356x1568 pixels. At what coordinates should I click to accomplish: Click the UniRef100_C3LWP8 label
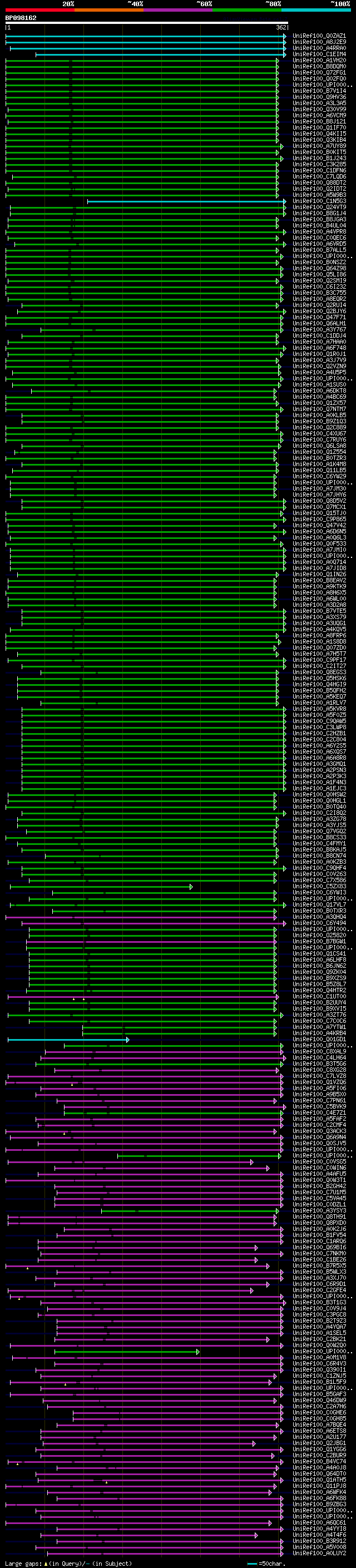pos(319,728)
